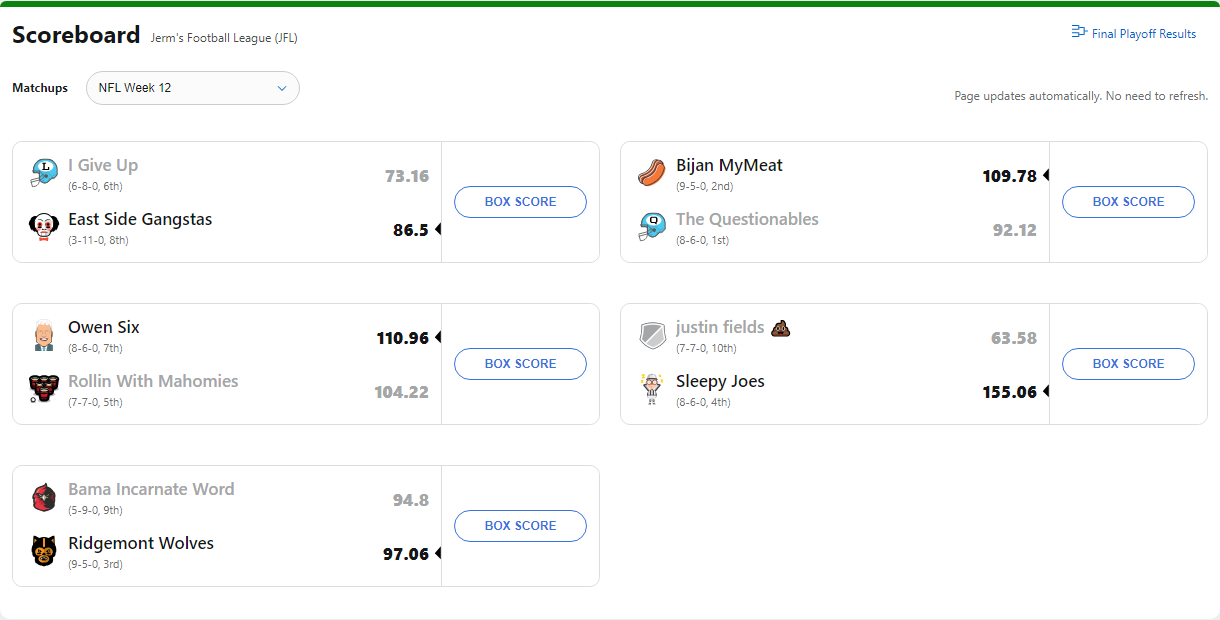The height and width of the screenshot is (620, 1220).
Task: Click the justin fields shield icon
Action: point(652,335)
